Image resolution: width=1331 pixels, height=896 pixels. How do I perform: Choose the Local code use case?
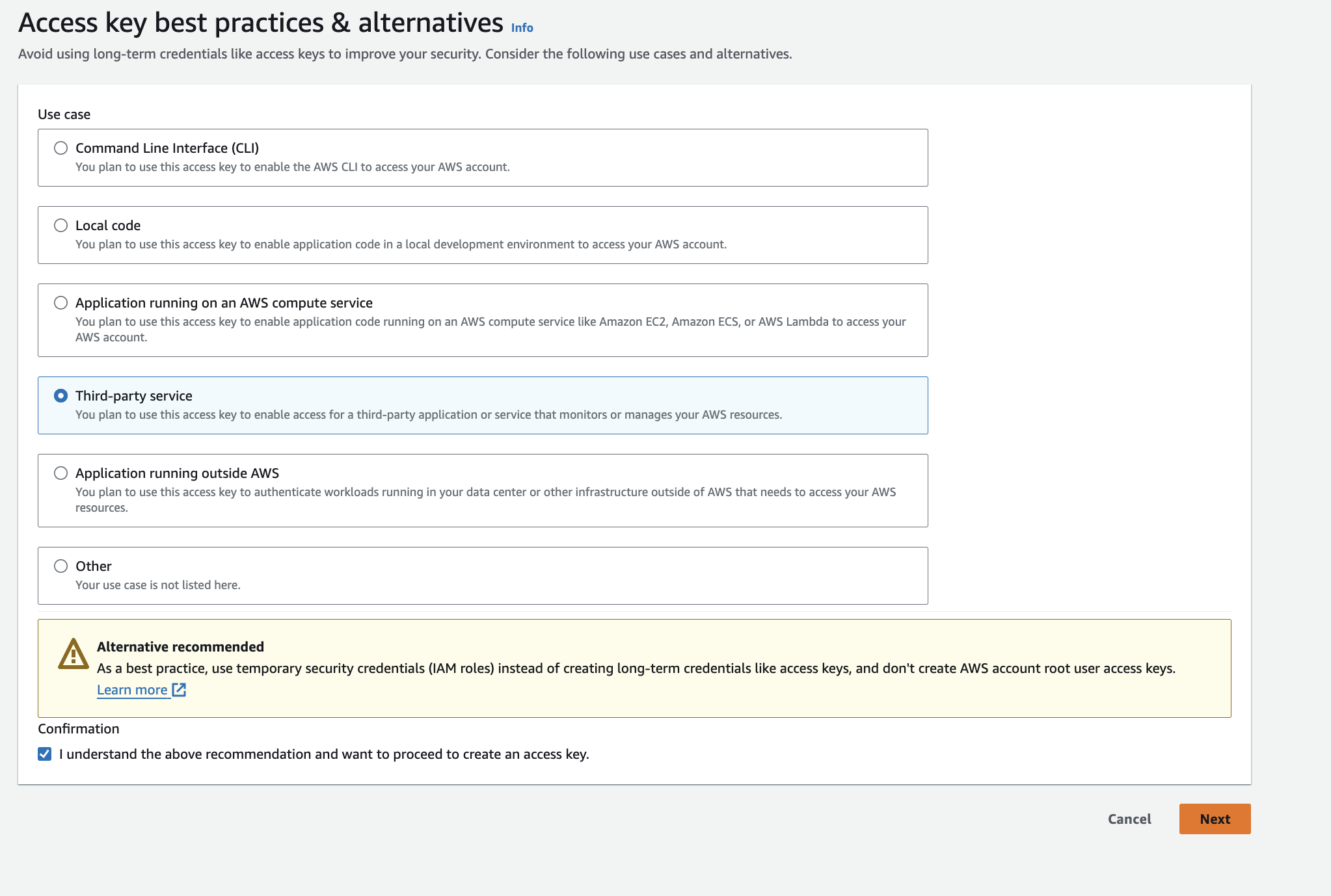click(60, 226)
